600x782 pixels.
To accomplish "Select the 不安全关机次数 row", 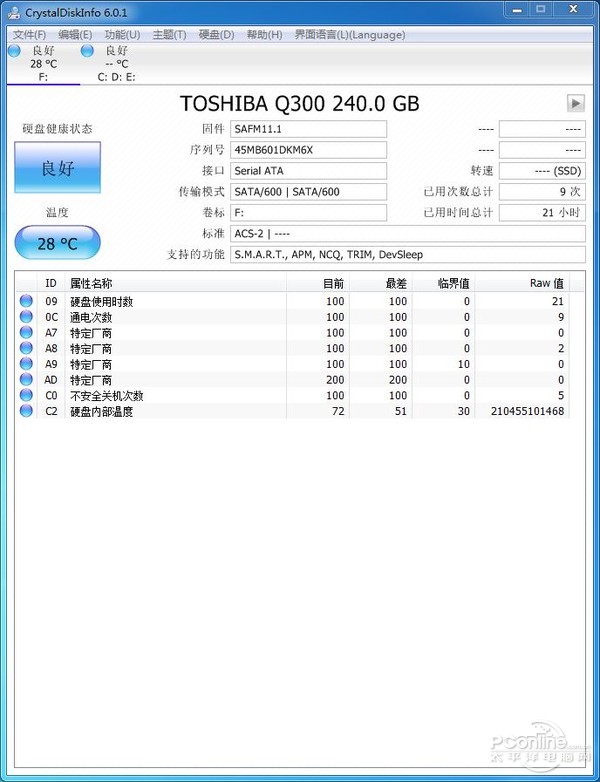I will 293,395.
